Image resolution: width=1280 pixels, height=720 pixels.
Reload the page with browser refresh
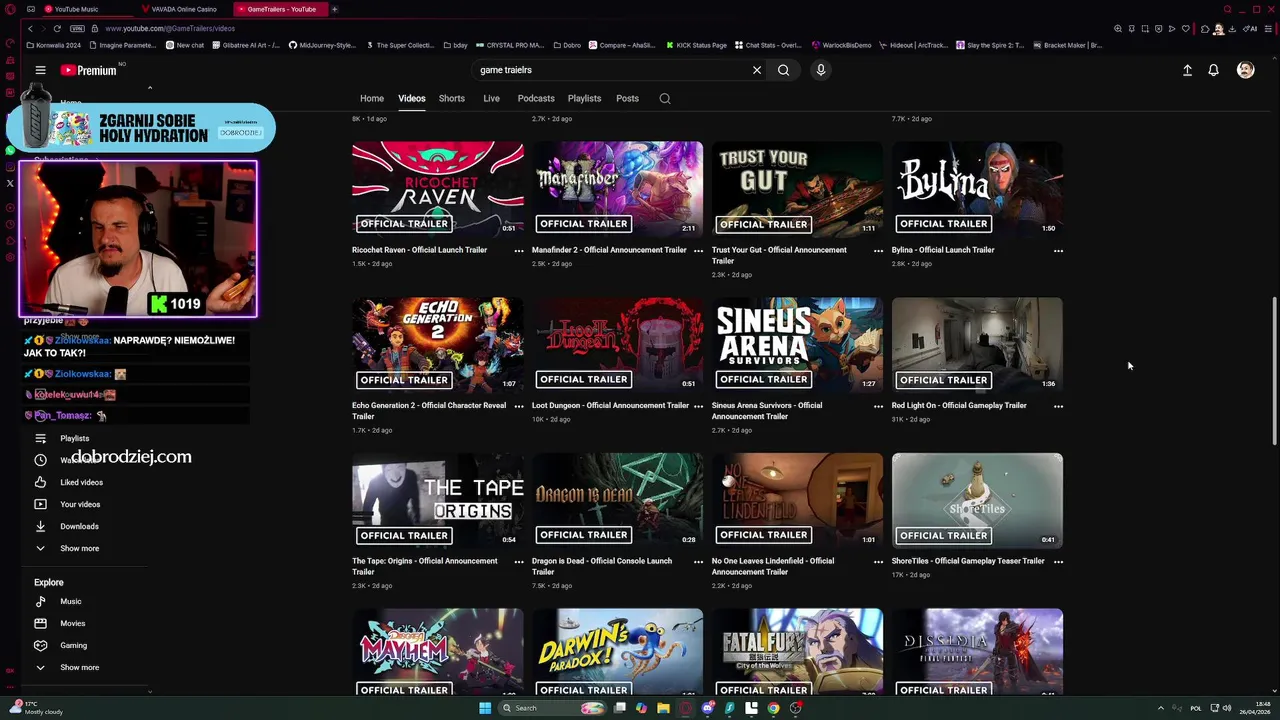(57, 28)
